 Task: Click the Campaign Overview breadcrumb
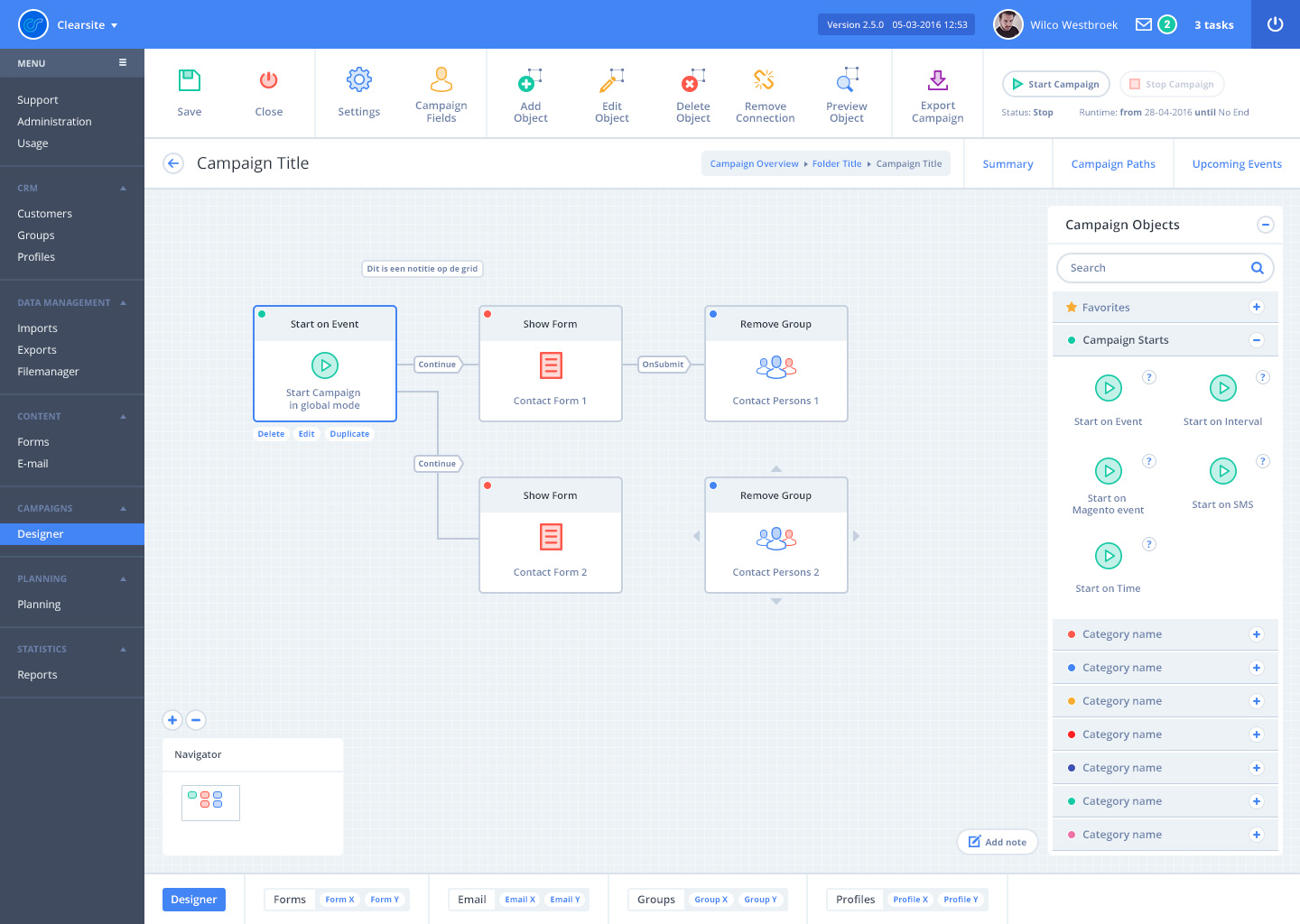pyautogui.click(x=754, y=164)
